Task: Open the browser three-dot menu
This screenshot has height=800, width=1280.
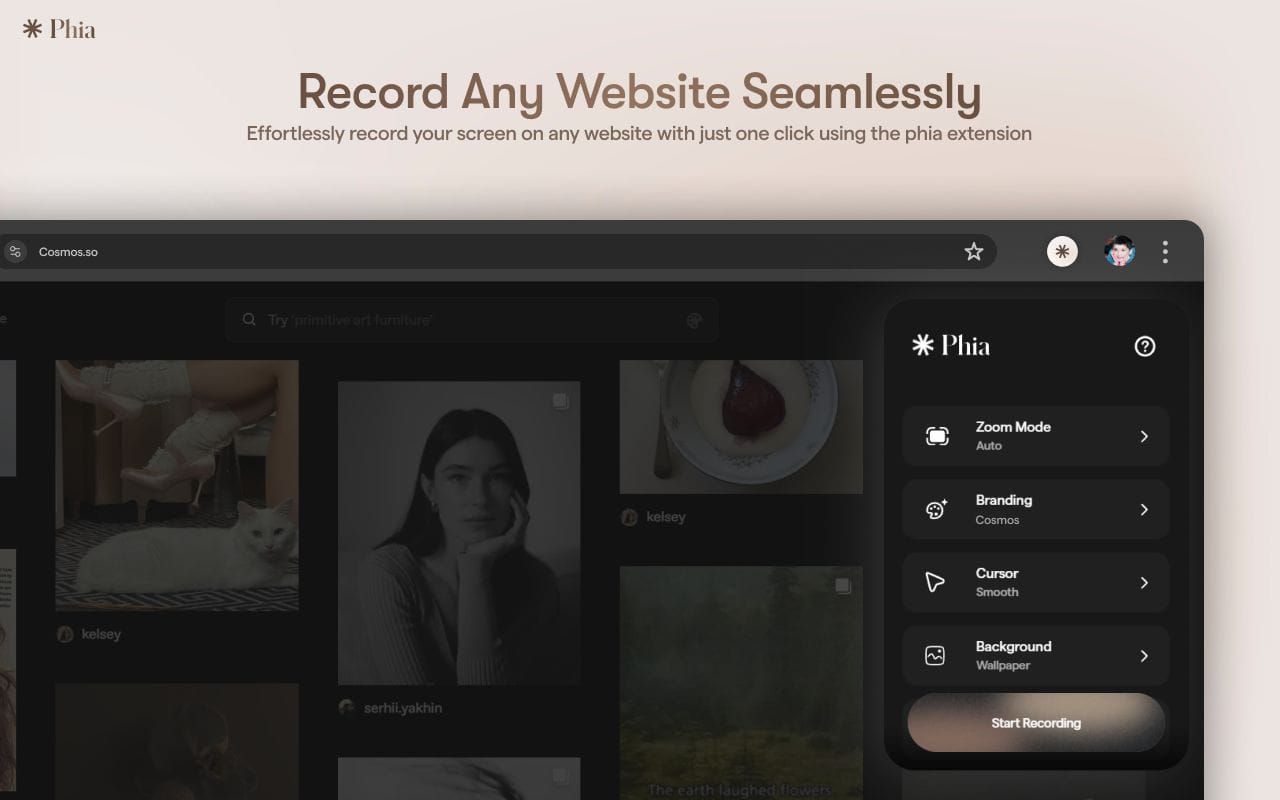Action: coord(1165,252)
